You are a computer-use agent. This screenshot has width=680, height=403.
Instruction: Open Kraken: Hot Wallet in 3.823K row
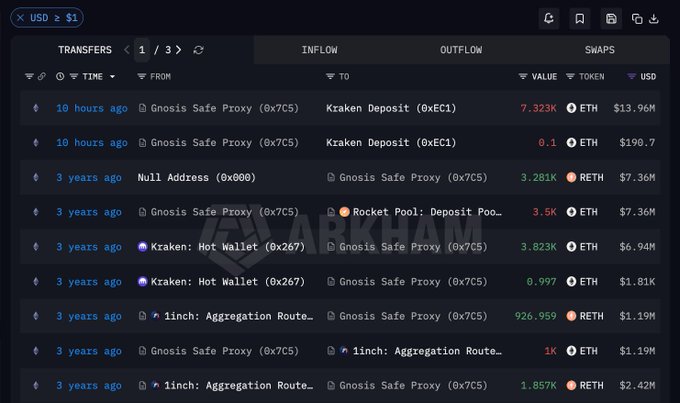(228, 247)
